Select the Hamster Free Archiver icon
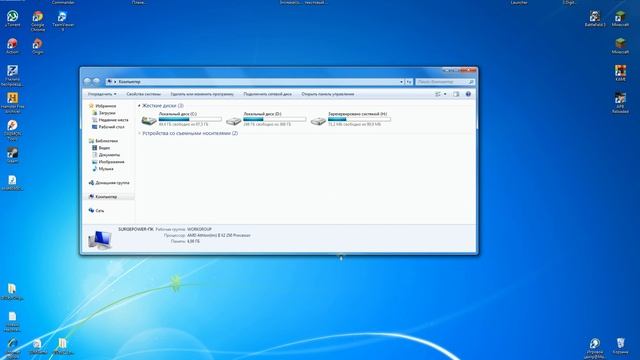This screenshot has width=640, height=360. [x=12, y=102]
